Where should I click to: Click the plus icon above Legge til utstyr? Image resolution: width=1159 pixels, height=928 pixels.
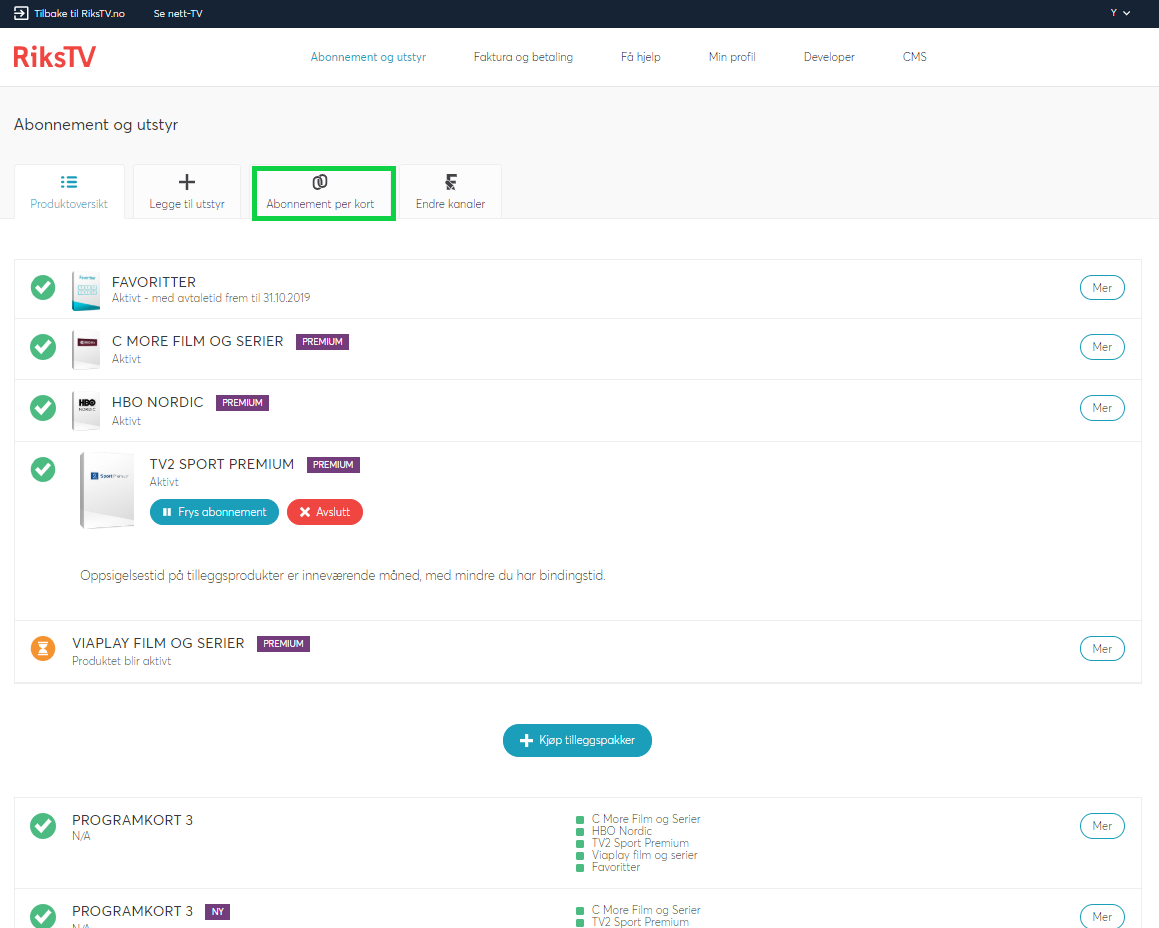(187, 182)
